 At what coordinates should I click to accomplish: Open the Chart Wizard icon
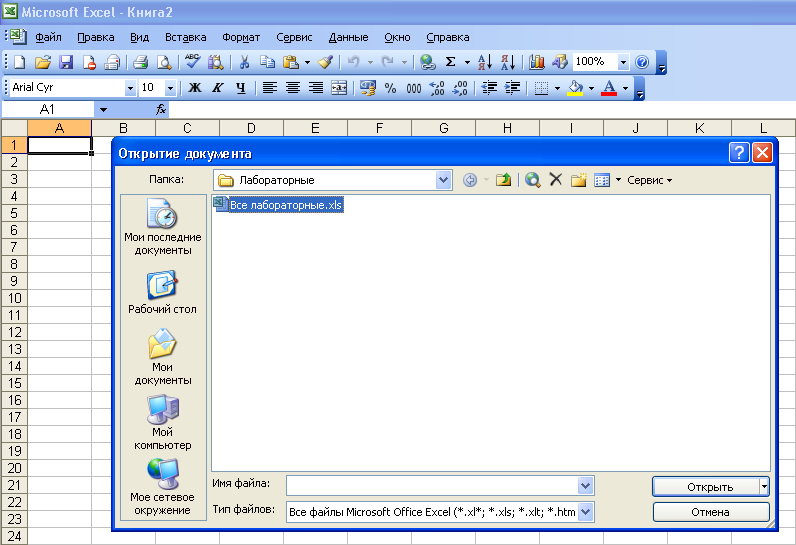click(537, 62)
